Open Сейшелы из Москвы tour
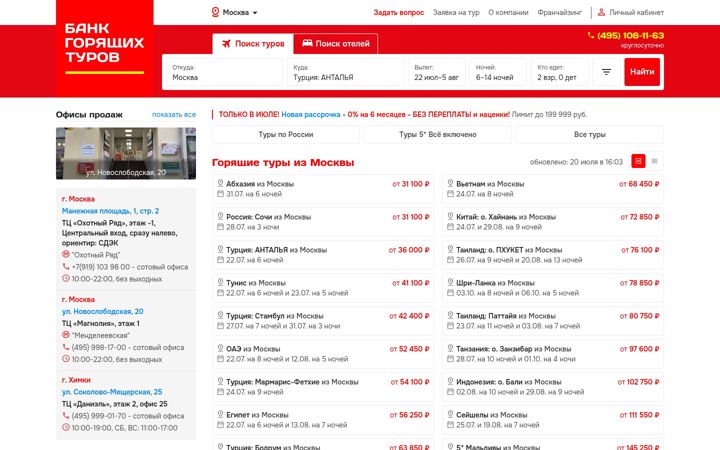 pos(553,420)
